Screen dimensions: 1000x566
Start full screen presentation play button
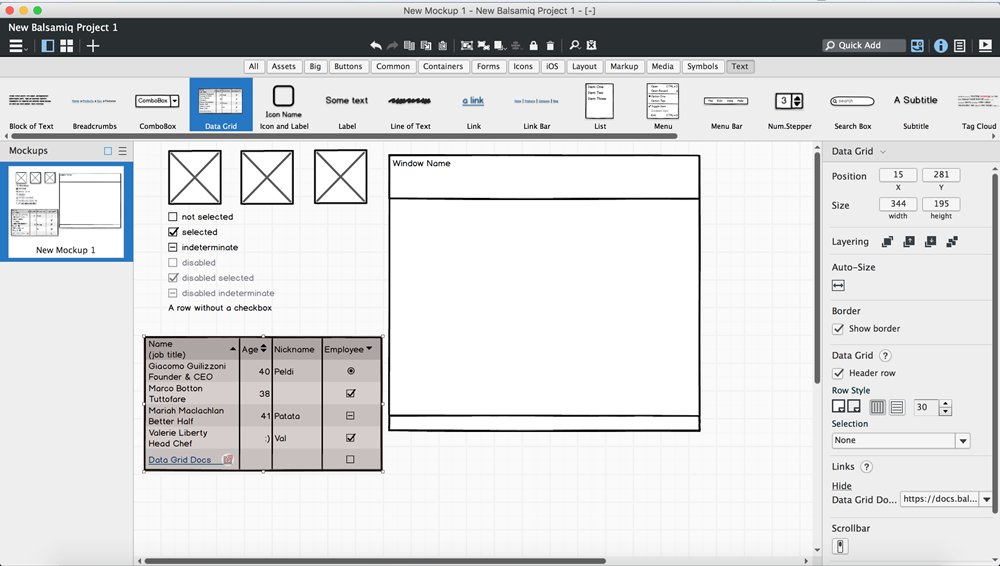985,46
